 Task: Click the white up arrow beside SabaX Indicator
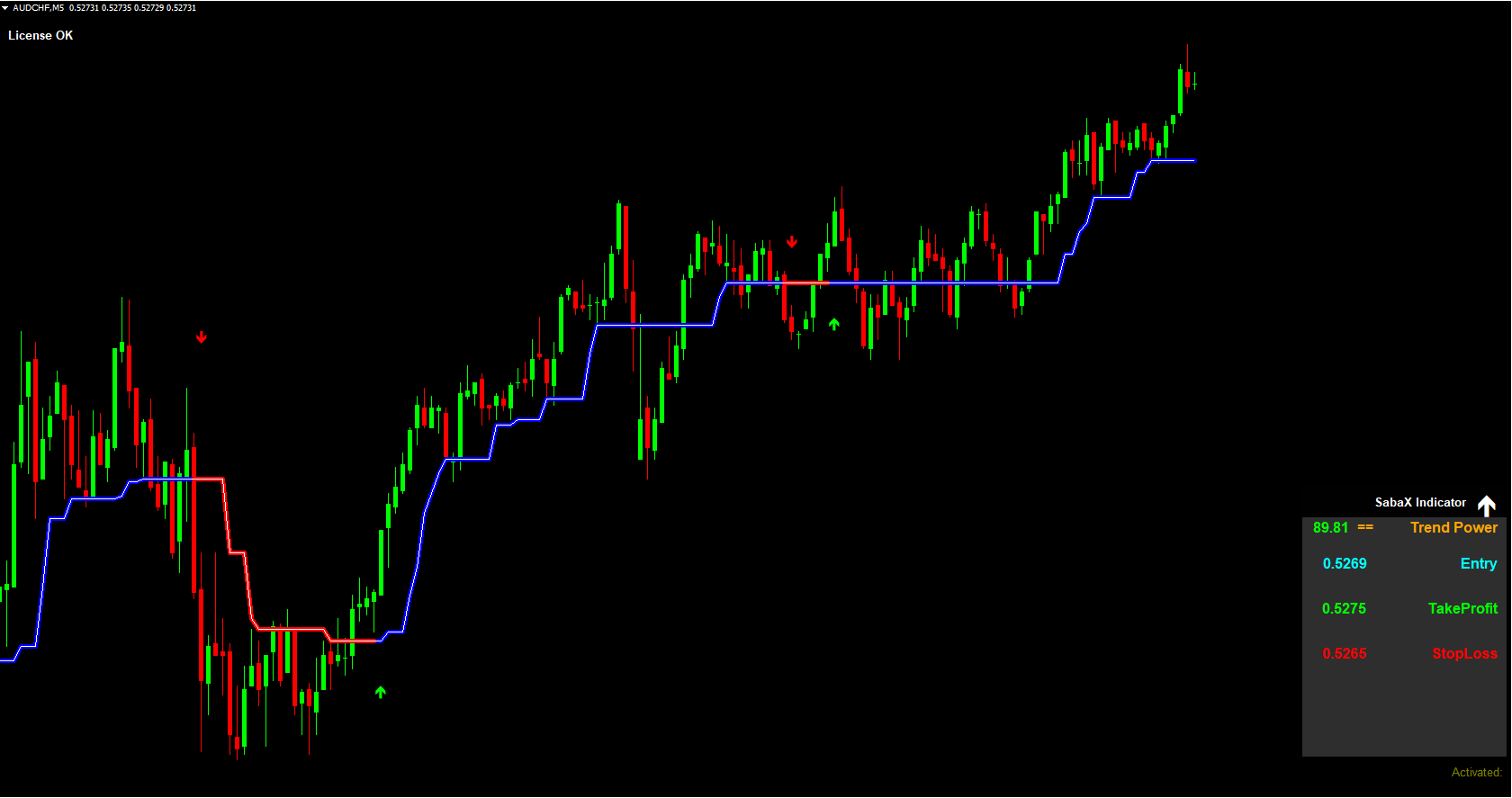[1487, 506]
